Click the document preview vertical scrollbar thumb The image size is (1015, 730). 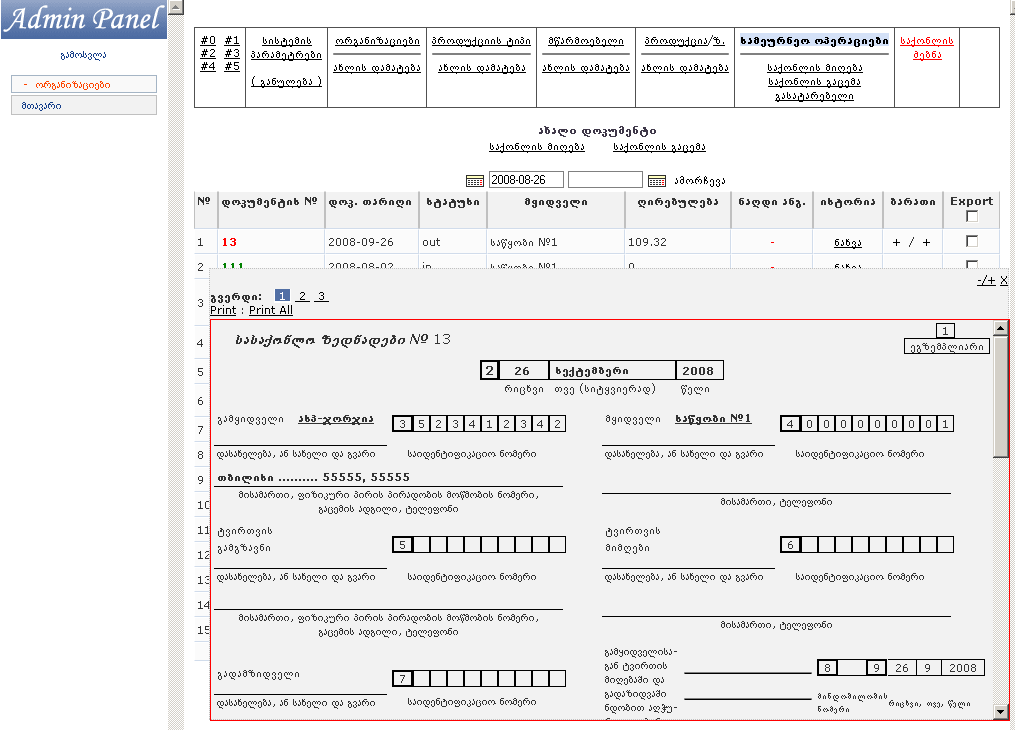click(1001, 396)
